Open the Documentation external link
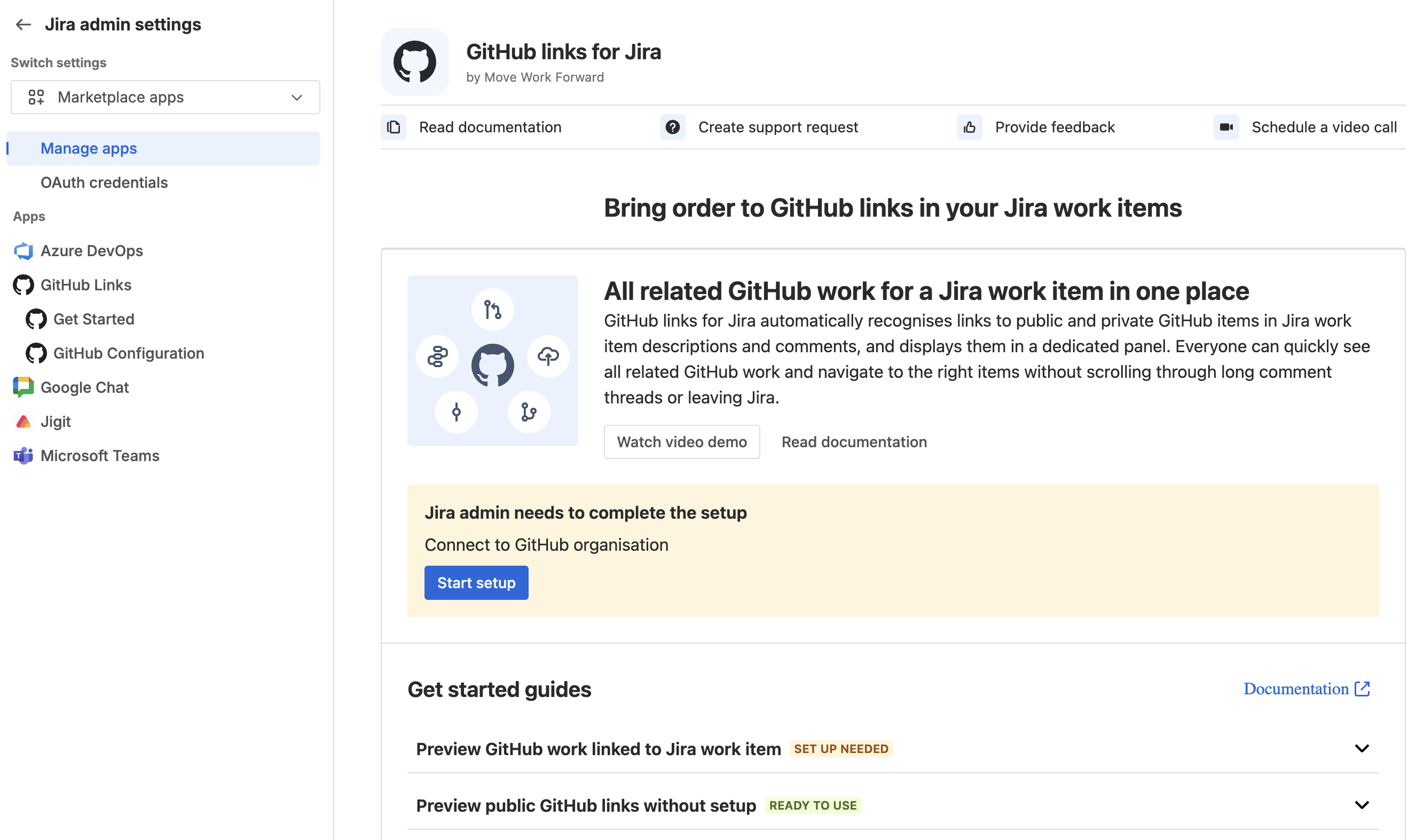This screenshot has width=1416, height=840. (x=1307, y=689)
